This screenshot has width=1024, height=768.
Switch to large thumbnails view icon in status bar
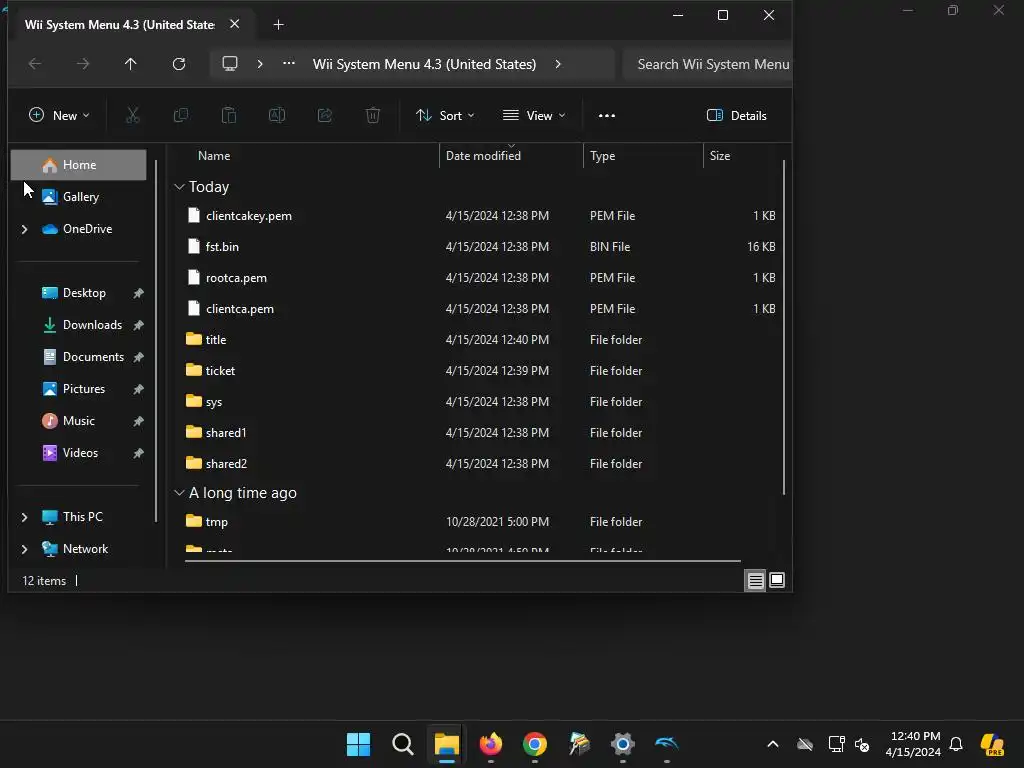[777, 580]
